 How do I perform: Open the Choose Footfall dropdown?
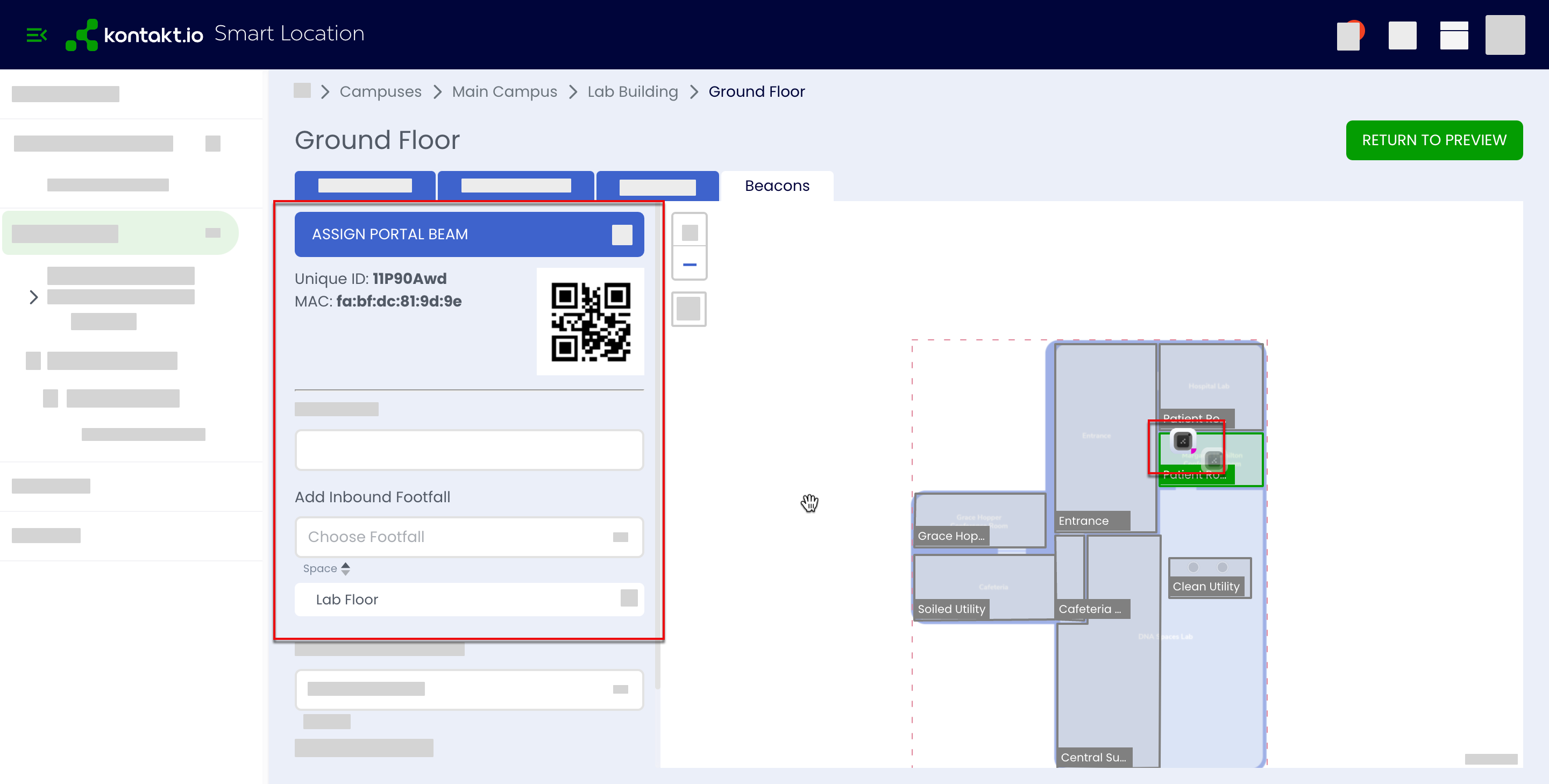point(469,537)
